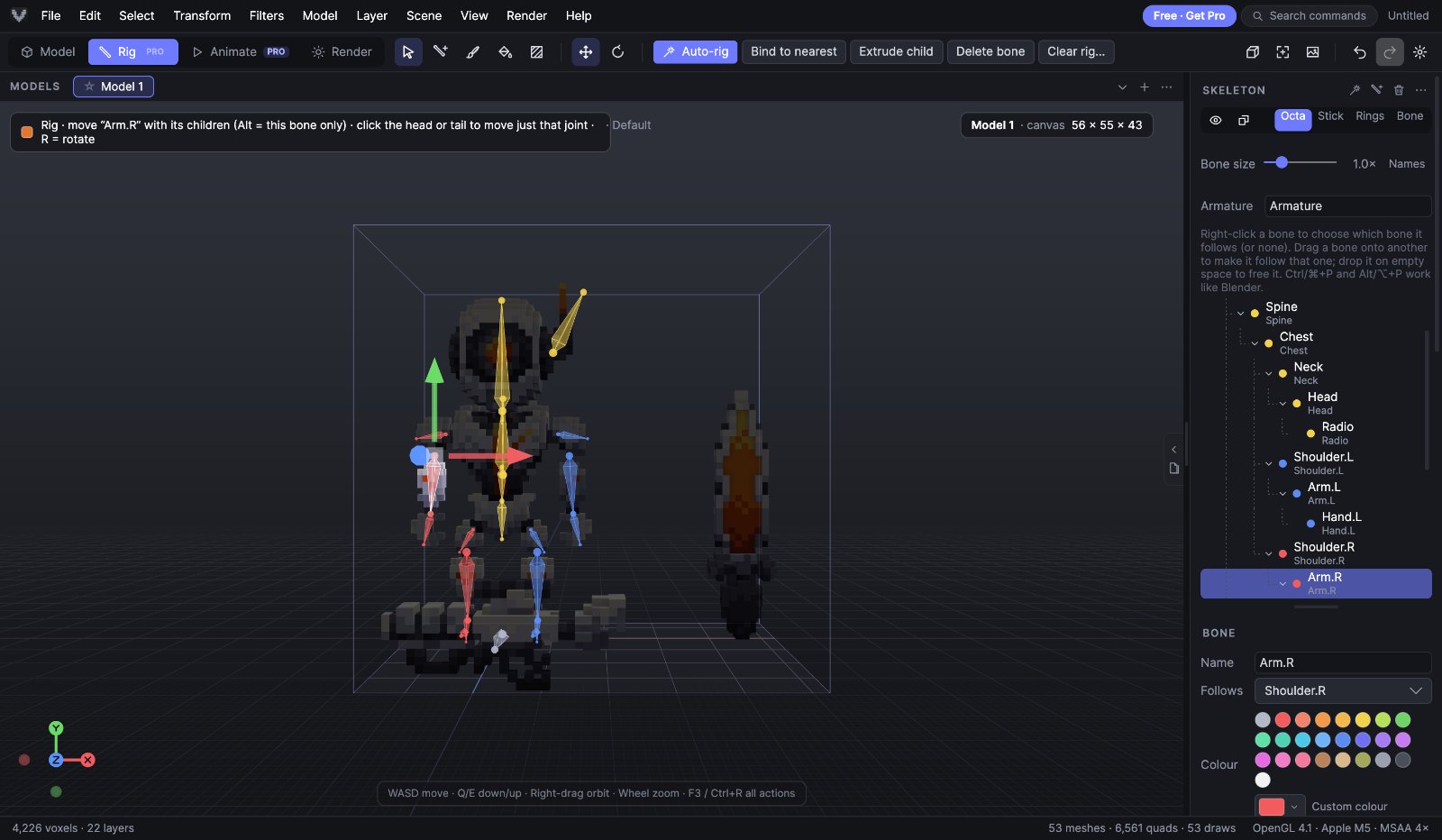Toggle skeleton visibility eye icon

tap(1216, 120)
